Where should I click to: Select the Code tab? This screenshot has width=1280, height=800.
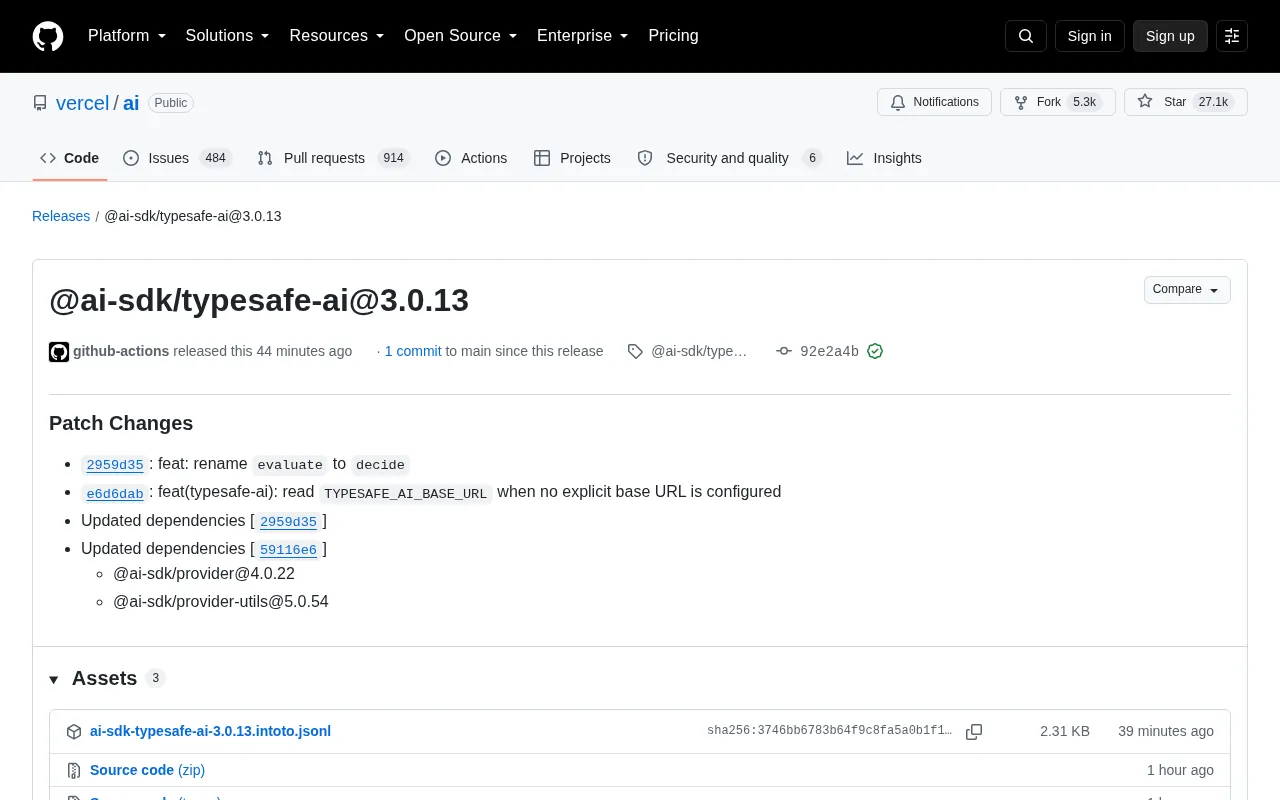coord(70,158)
